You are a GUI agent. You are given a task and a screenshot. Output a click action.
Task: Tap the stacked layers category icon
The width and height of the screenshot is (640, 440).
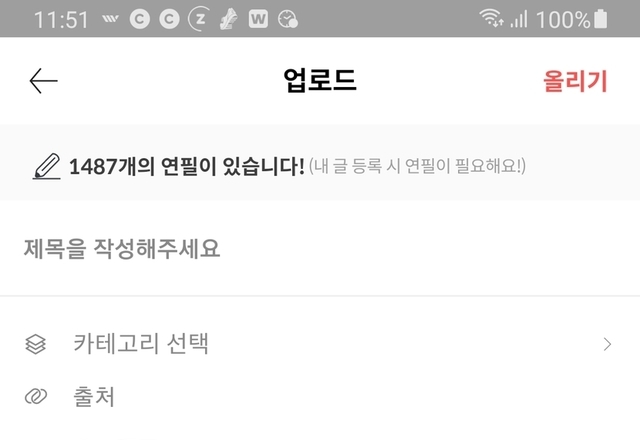[x=36, y=344]
